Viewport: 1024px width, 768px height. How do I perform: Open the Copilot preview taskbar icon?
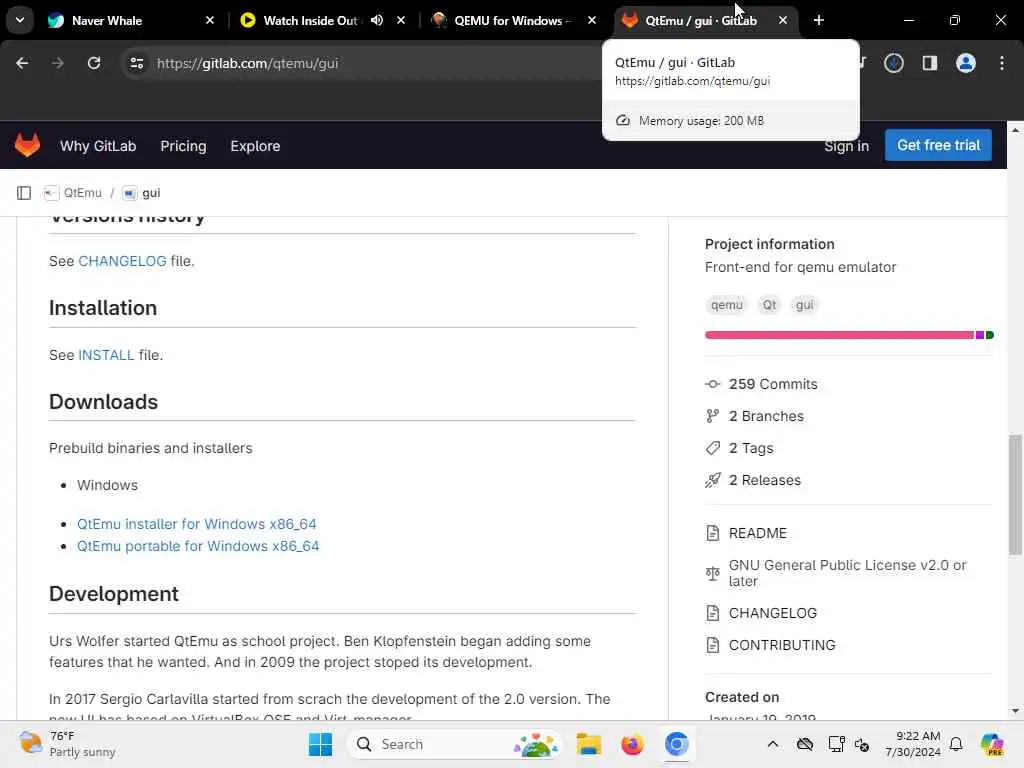(x=992, y=744)
